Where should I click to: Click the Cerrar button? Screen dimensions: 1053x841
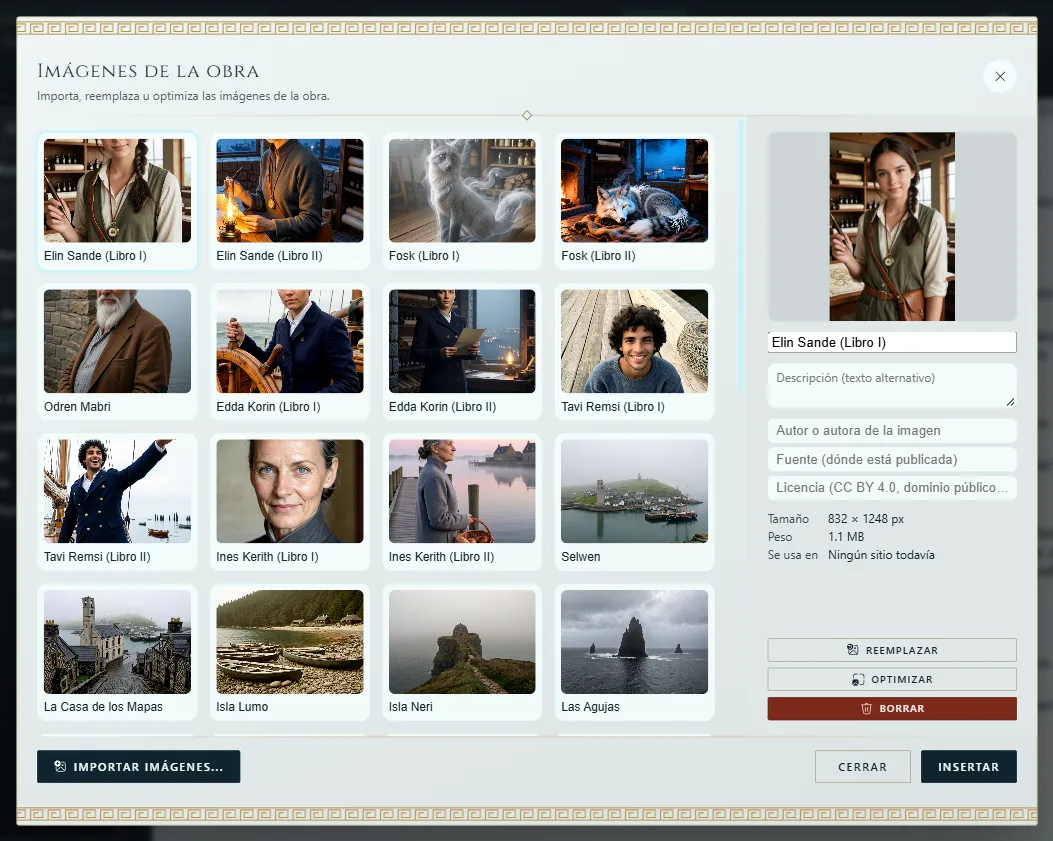[862, 766]
